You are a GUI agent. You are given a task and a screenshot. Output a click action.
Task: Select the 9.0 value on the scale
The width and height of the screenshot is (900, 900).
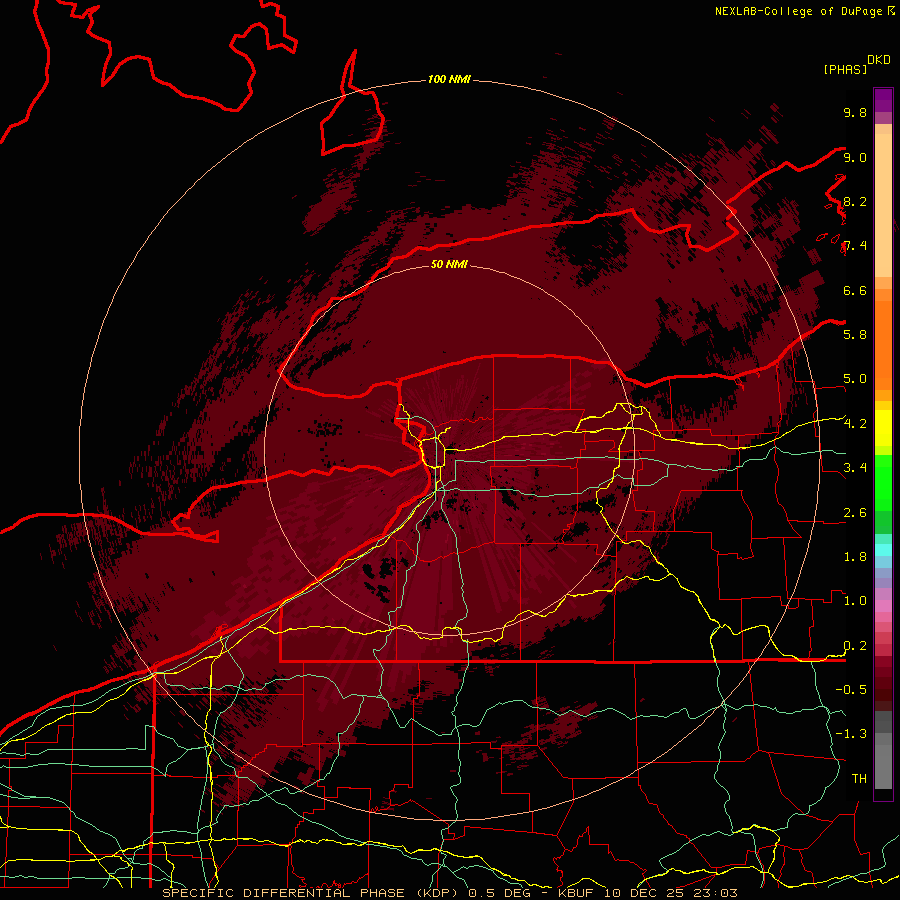(855, 157)
